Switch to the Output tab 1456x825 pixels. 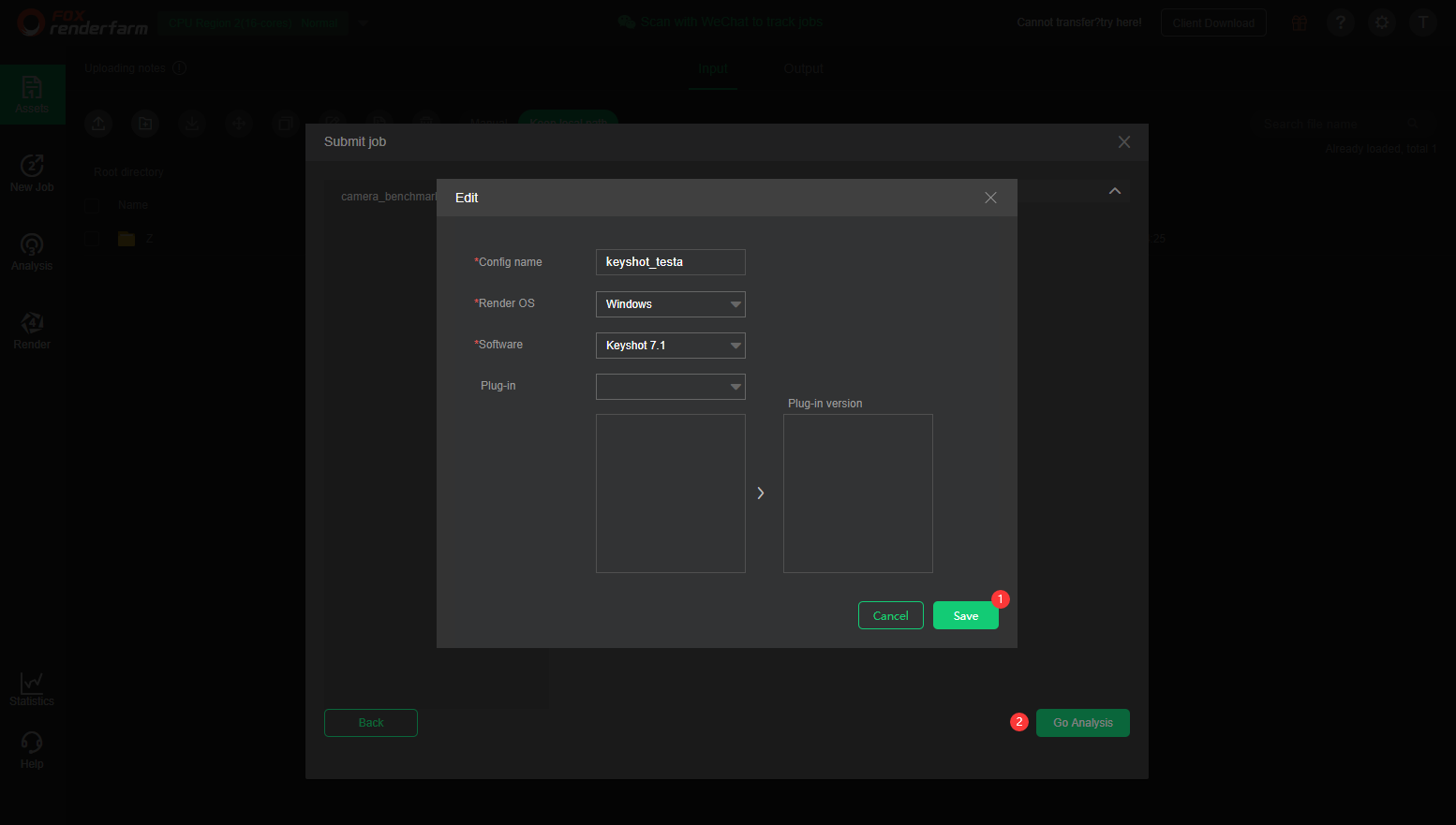pos(803,68)
